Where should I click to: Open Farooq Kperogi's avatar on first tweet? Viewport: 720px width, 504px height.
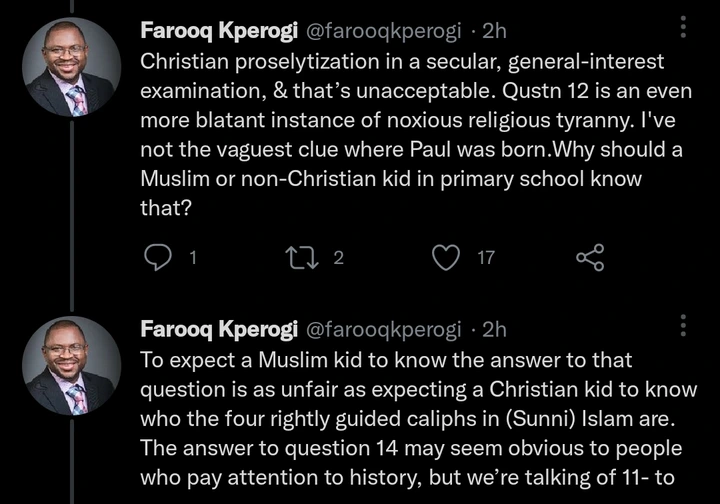[69, 67]
